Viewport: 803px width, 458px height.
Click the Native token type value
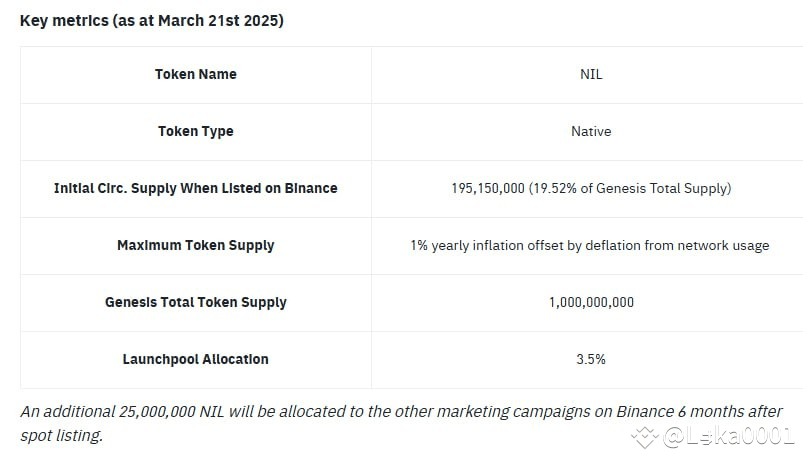pyautogui.click(x=590, y=131)
